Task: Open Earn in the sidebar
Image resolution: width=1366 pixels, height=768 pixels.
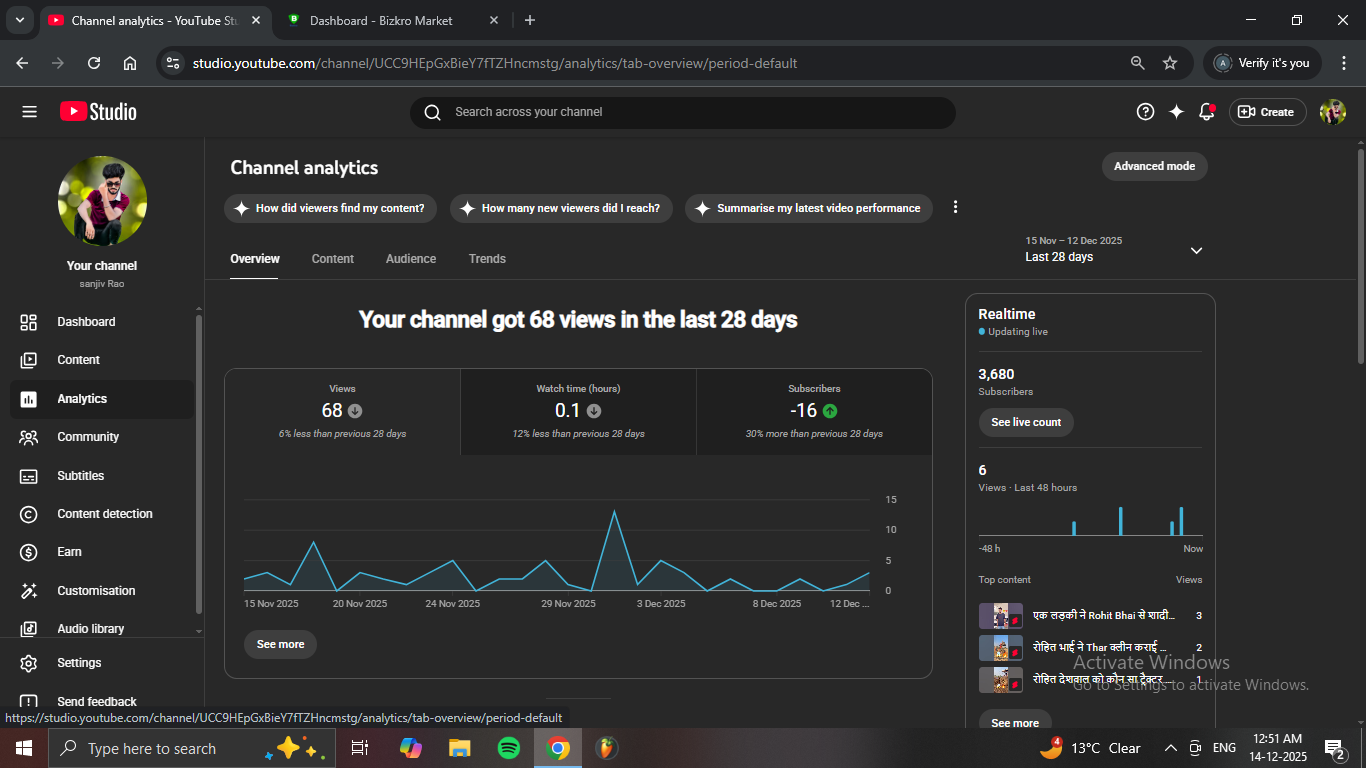Action: pyautogui.click(x=70, y=552)
